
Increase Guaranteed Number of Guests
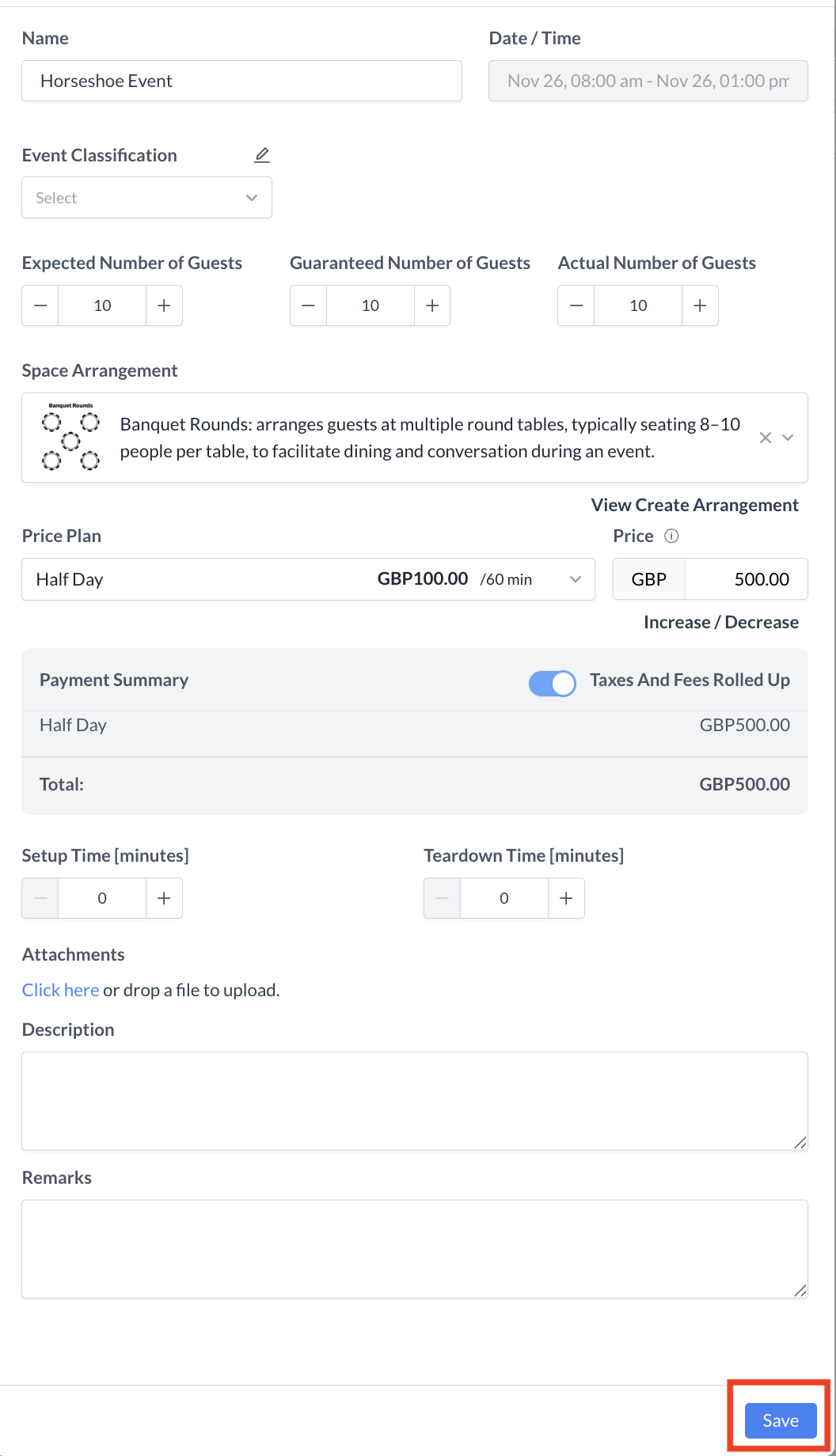point(432,305)
